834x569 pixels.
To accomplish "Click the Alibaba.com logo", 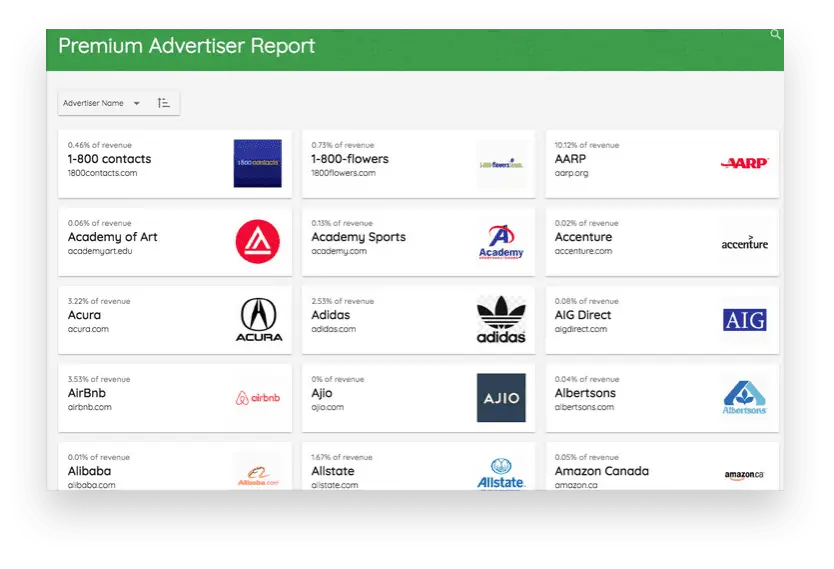I will tap(258, 476).
